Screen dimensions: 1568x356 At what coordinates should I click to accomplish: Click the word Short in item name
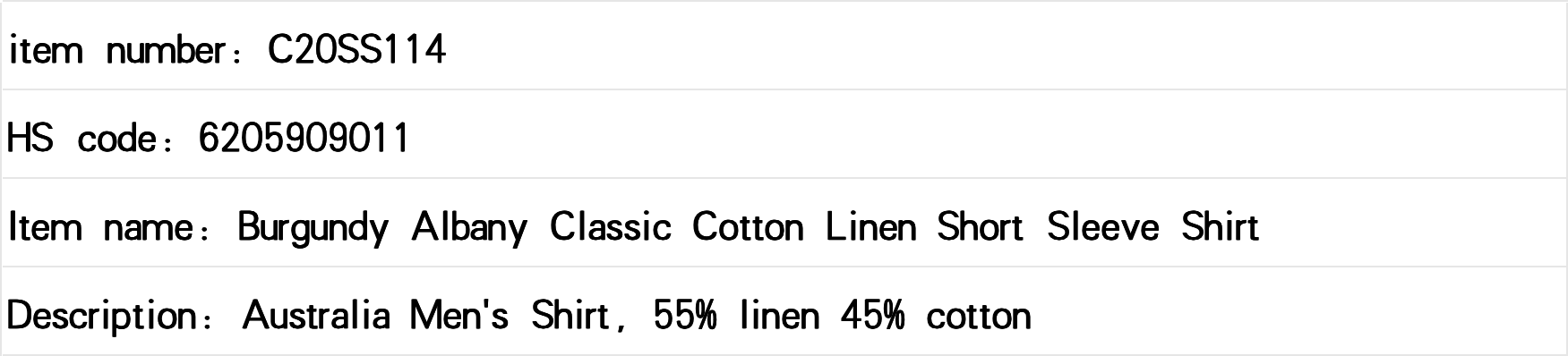980,227
